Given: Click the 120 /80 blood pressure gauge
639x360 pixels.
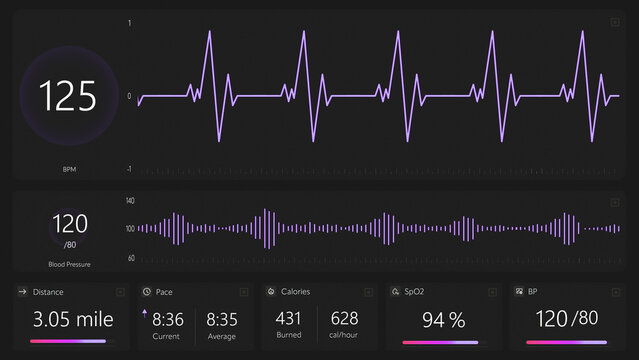Looking at the screenshot, I should tap(69, 229).
